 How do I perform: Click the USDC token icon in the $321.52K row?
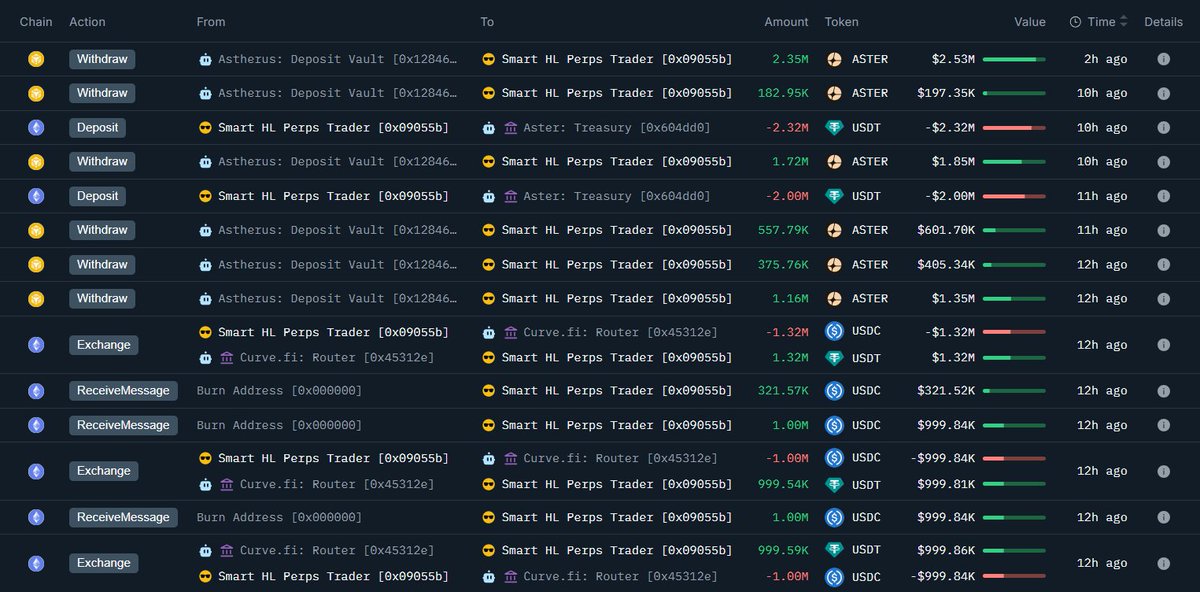(834, 391)
